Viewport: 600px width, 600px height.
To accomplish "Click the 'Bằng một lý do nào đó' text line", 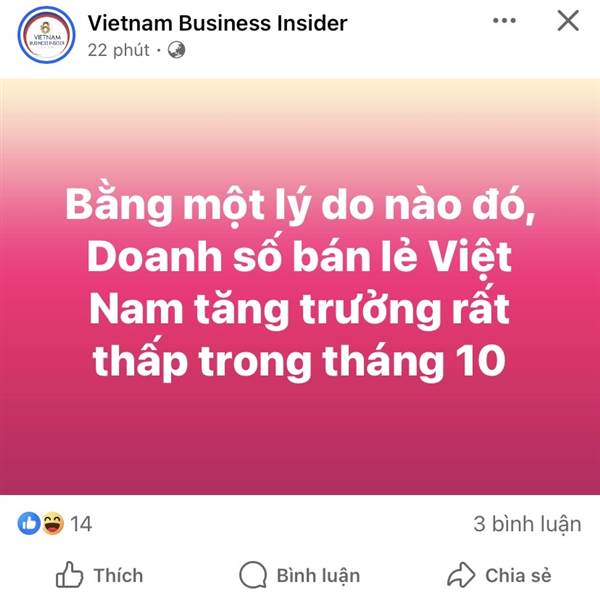I will click(x=300, y=205).
